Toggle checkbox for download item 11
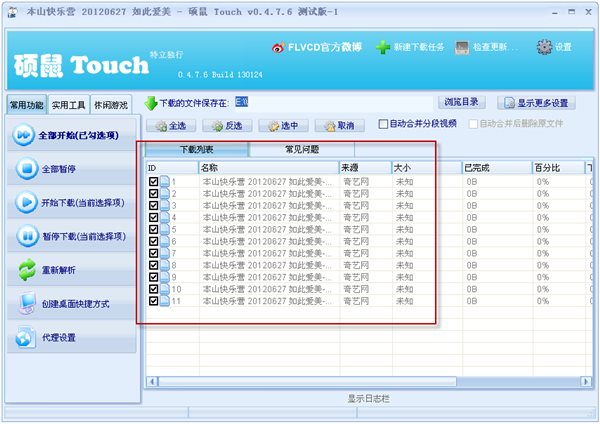Viewport: 600px width, 424px height. 153,301
